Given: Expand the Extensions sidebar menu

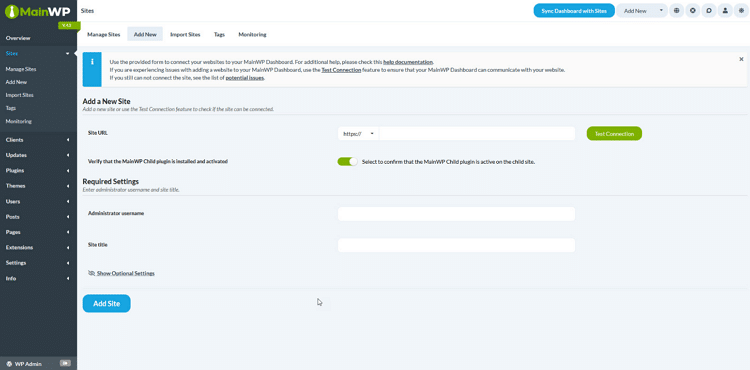Looking at the screenshot, I should coord(68,248).
